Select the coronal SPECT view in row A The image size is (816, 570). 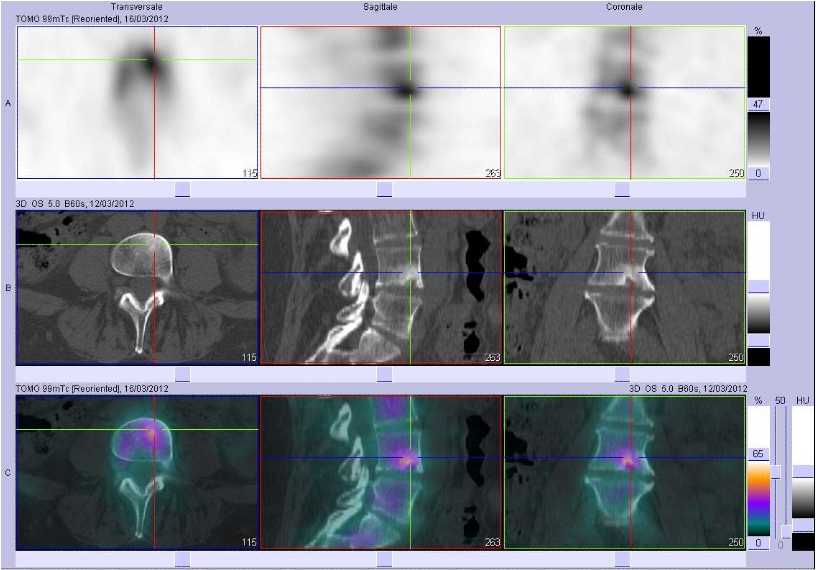point(624,103)
